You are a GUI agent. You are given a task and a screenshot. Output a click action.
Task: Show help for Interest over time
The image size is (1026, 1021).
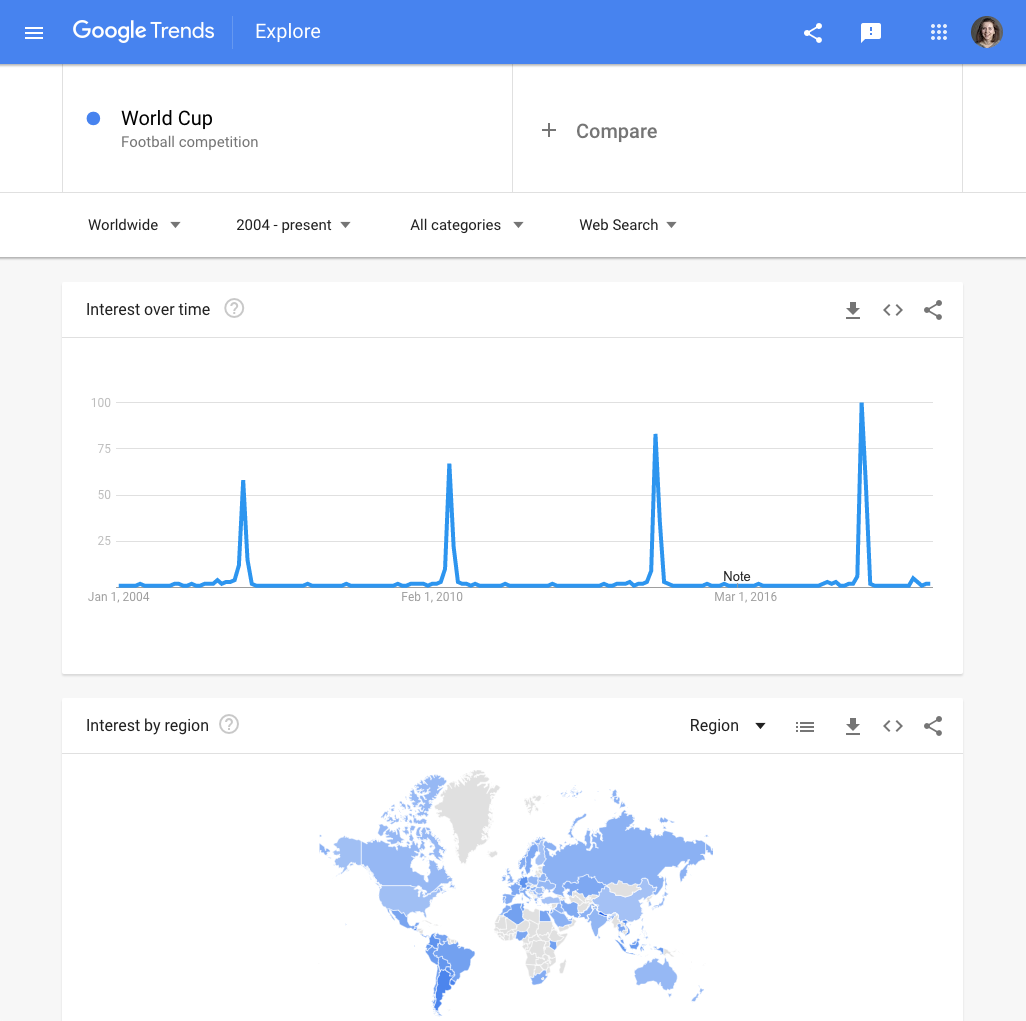(234, 308)
